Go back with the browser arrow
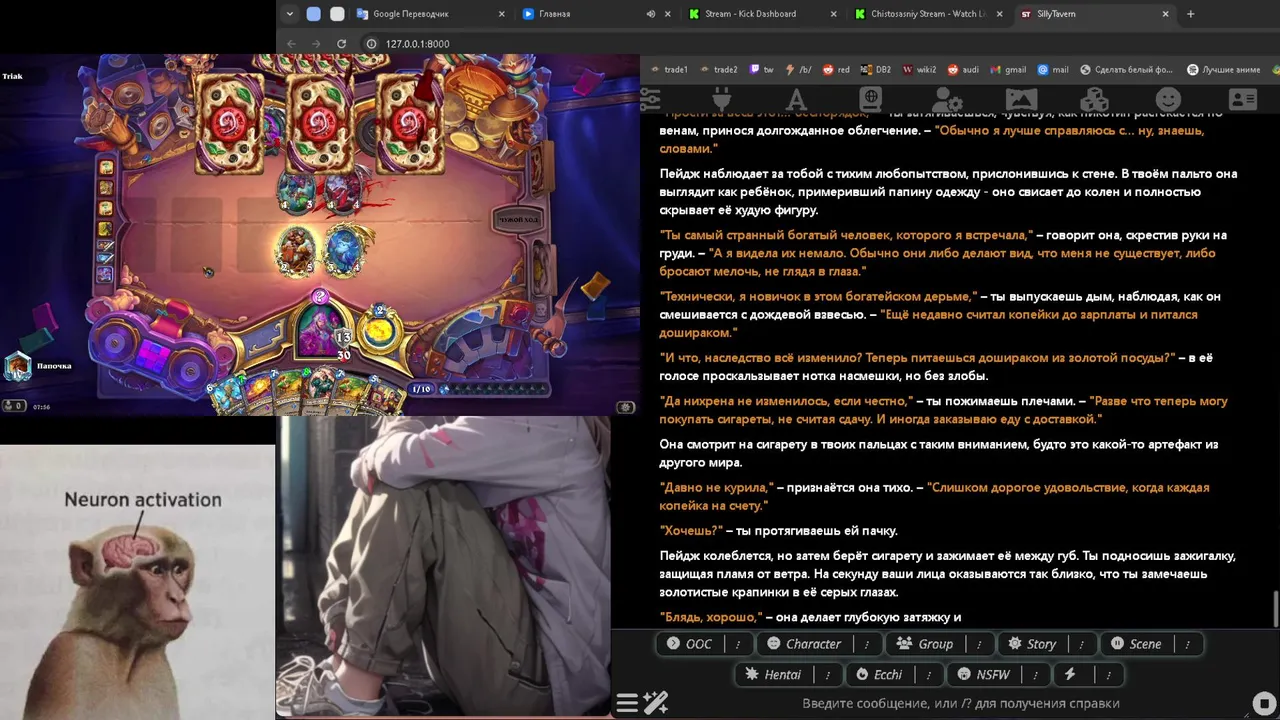The image size is (1280, 720). (x=291, y=44)
